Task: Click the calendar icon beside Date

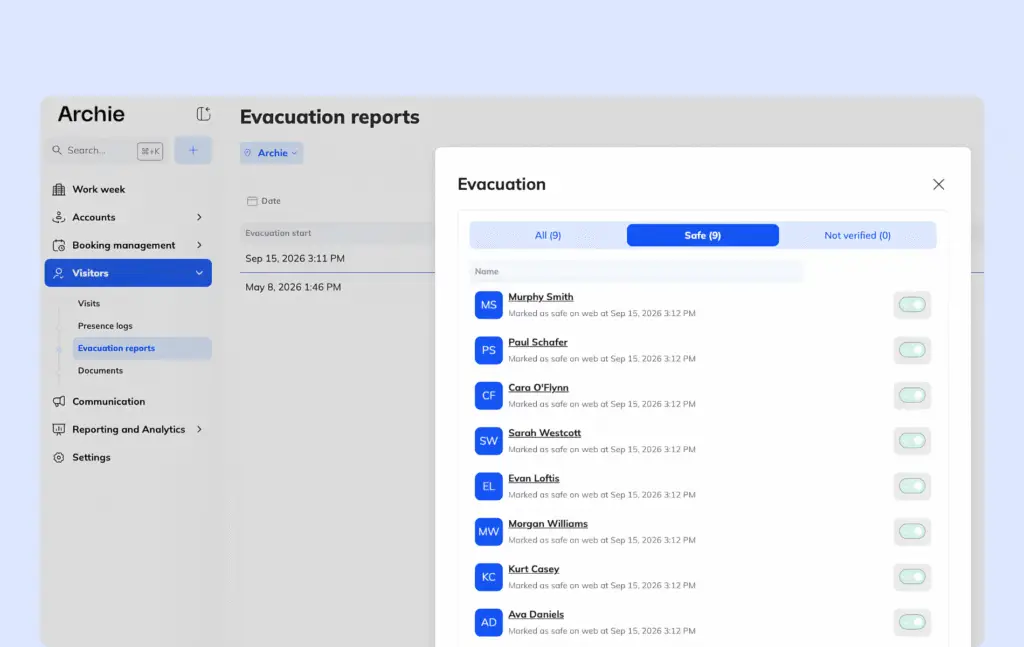Action: click(x=252, y=201)
